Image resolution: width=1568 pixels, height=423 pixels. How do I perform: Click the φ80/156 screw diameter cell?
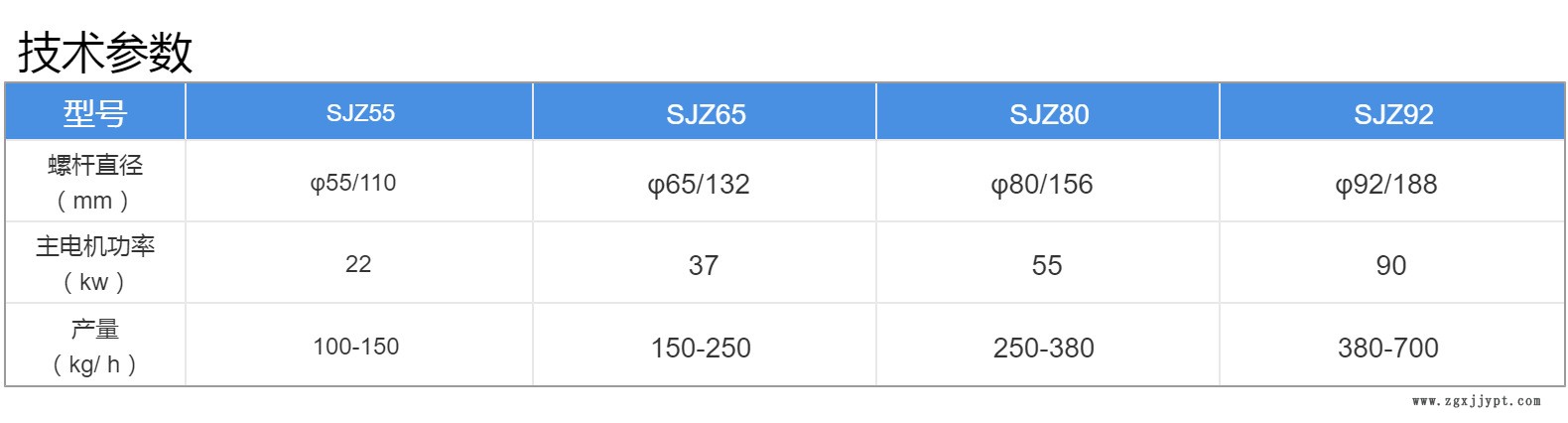click(1042, 184)
